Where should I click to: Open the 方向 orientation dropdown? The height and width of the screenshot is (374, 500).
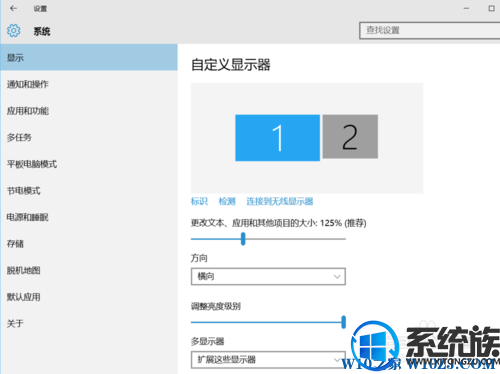[x=268, y=276]
